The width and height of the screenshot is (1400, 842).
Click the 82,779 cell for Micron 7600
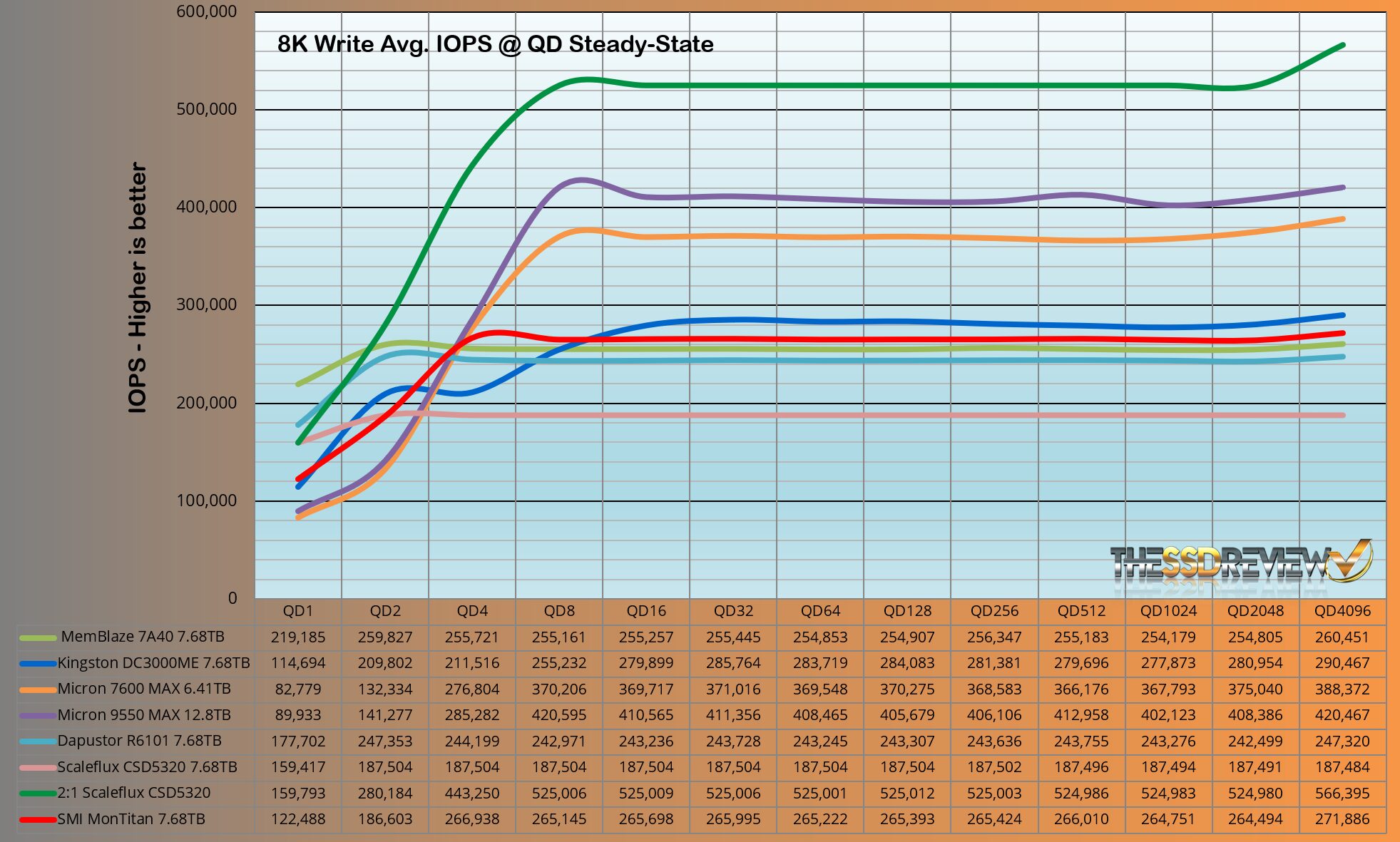(298, 689)
